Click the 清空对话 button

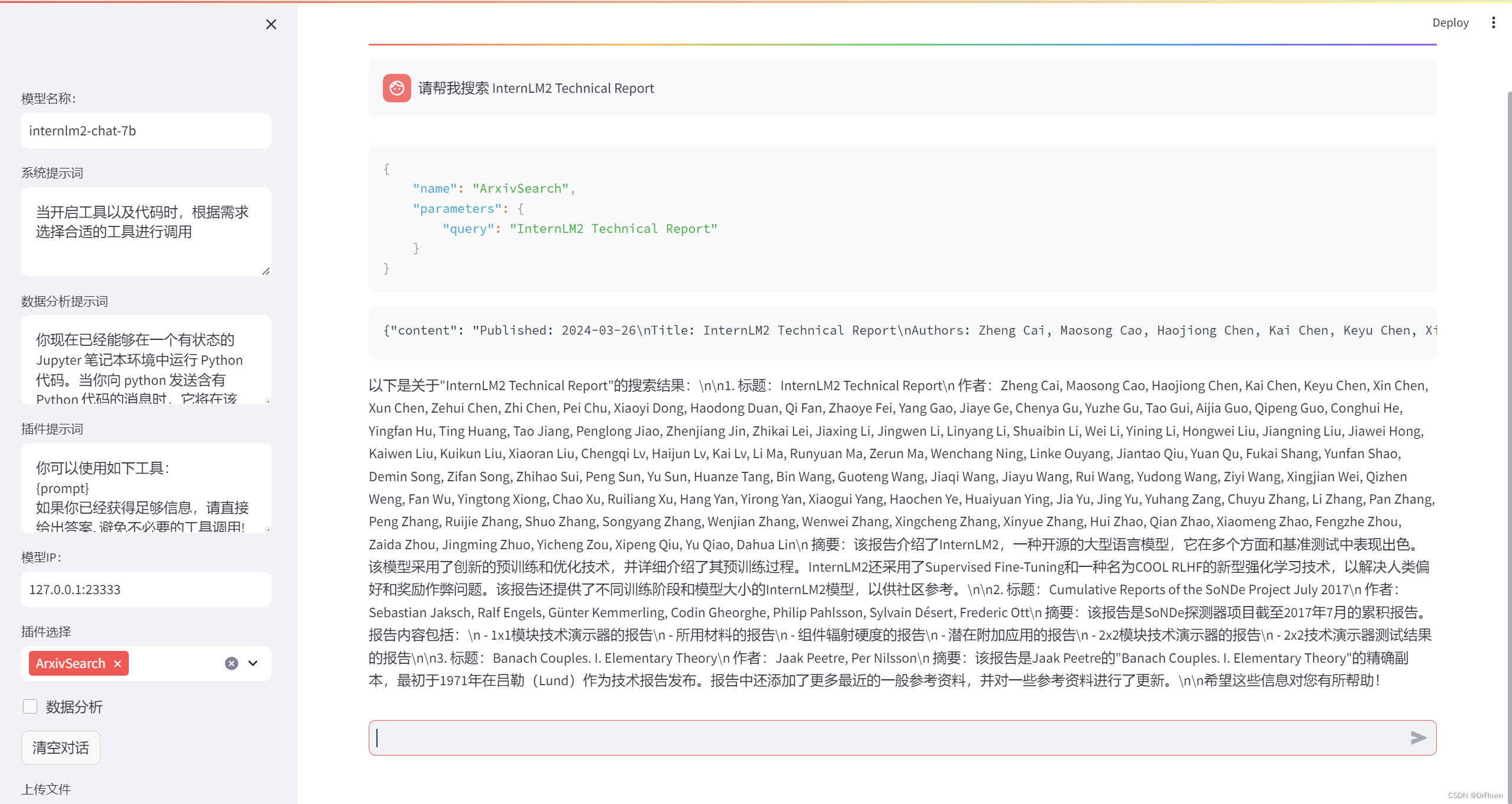point(61,747)
